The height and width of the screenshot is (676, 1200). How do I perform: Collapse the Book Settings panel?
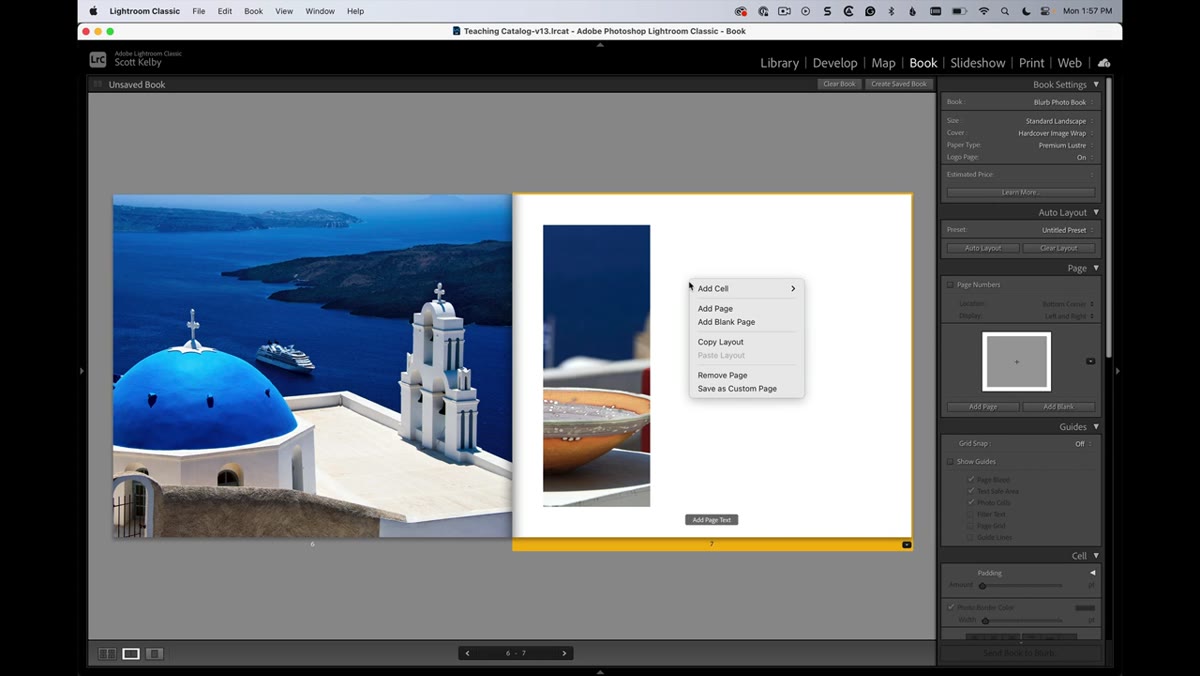tap(1096, 85)
